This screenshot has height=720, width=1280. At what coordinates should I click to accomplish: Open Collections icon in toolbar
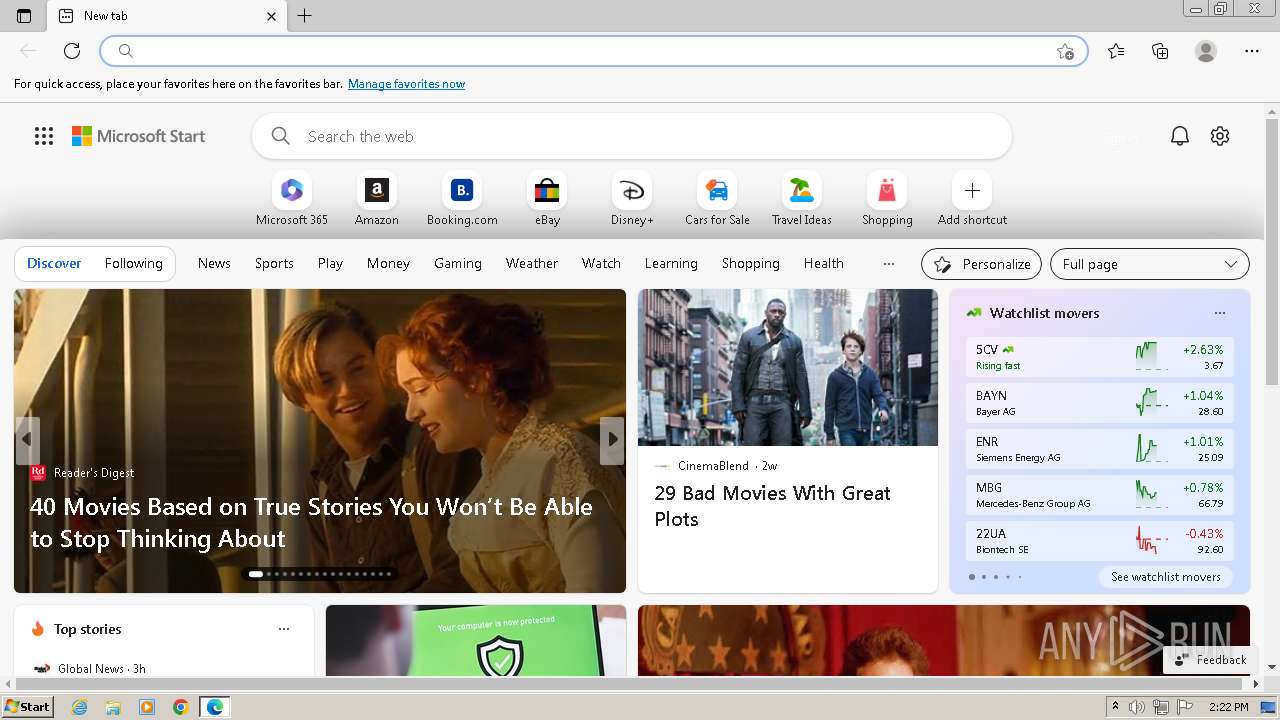tap(1160, 51)
